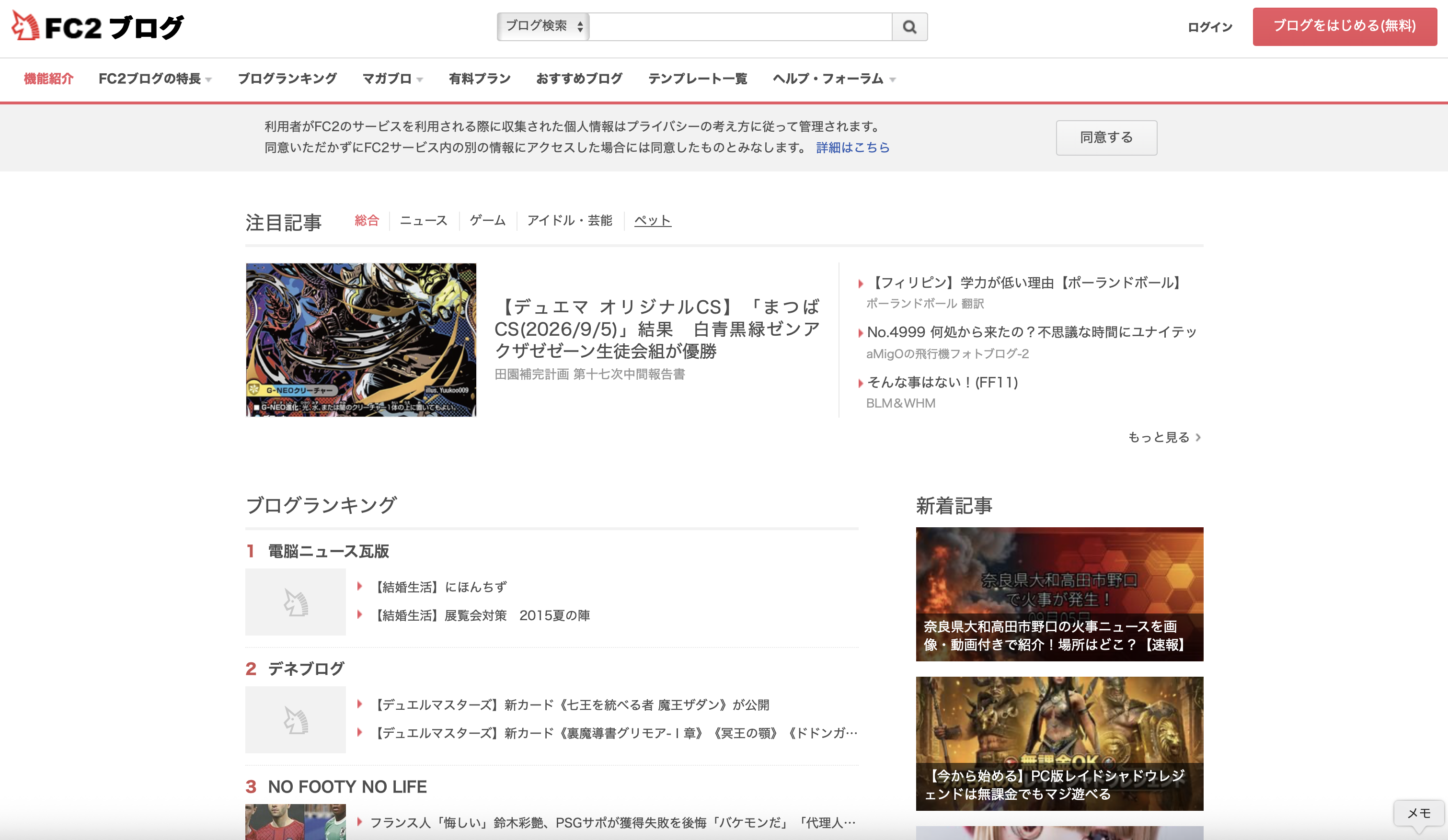Expand the マガブロ dropdown menu
This screenshot has width=1448, height=840.
click(392, 79)
